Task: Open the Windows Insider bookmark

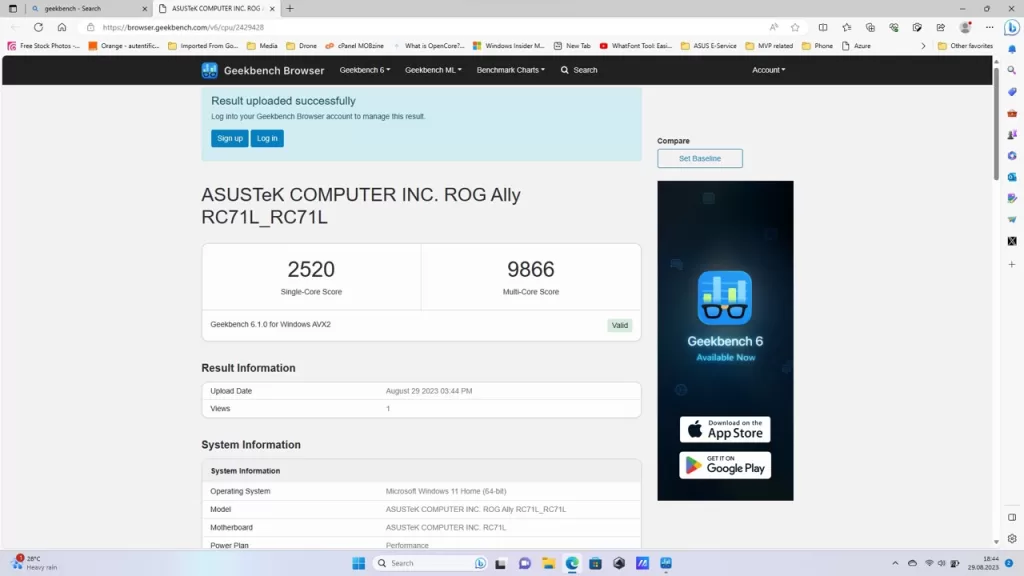Action: (508, 46)
